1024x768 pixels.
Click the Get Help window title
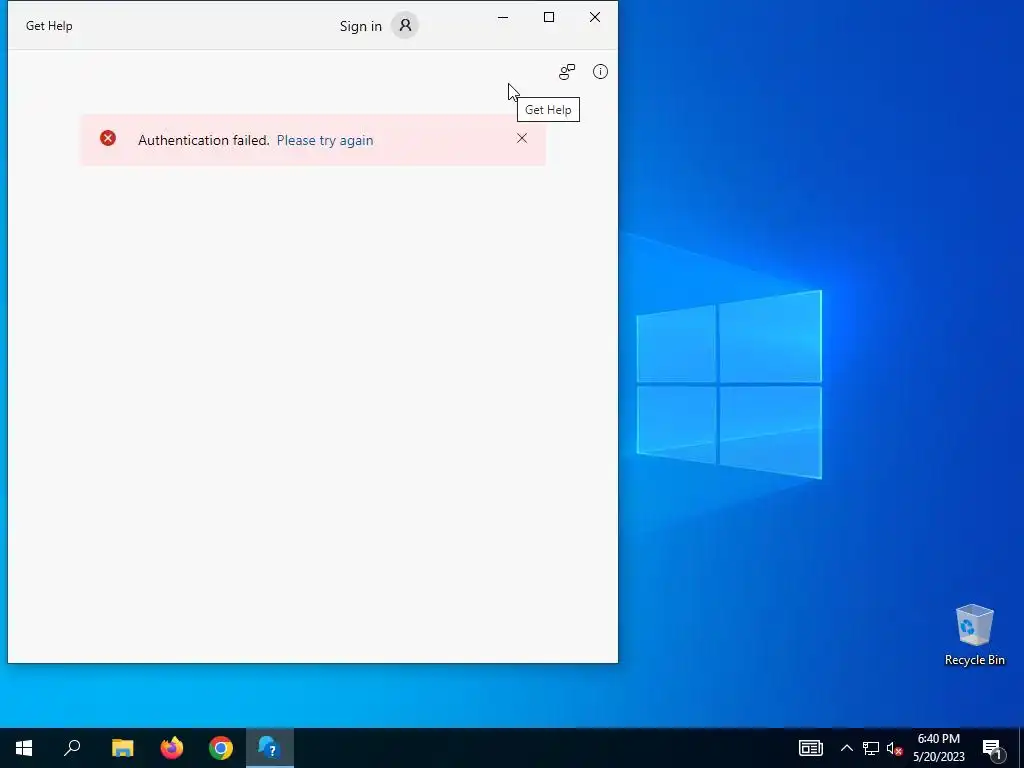pos(49,26)
